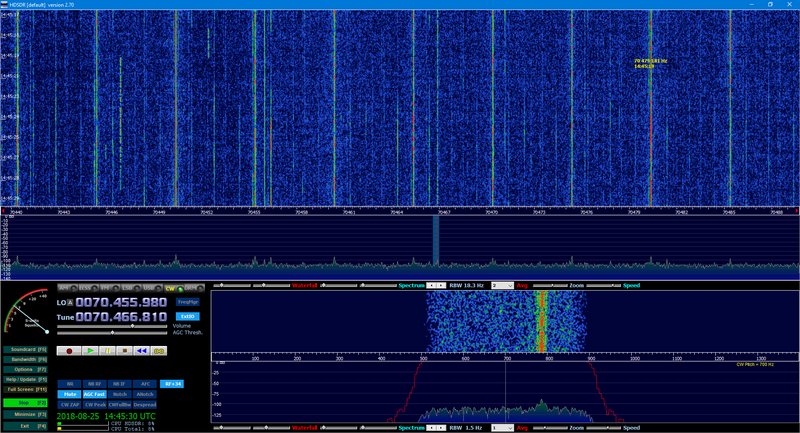Select FM demodulation mode
The height and width of the screenshot is (433, 800).
pyautogui.click(x=110, y=288)
